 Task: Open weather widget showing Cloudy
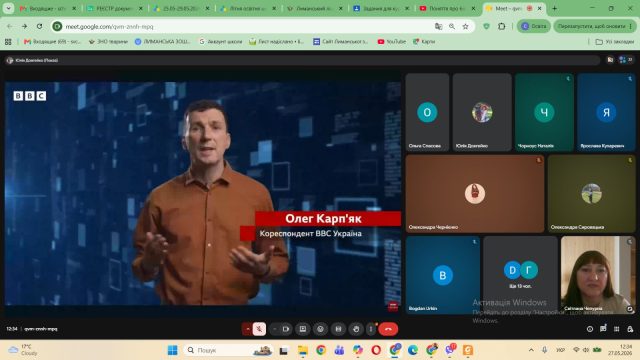click(24, 350)
